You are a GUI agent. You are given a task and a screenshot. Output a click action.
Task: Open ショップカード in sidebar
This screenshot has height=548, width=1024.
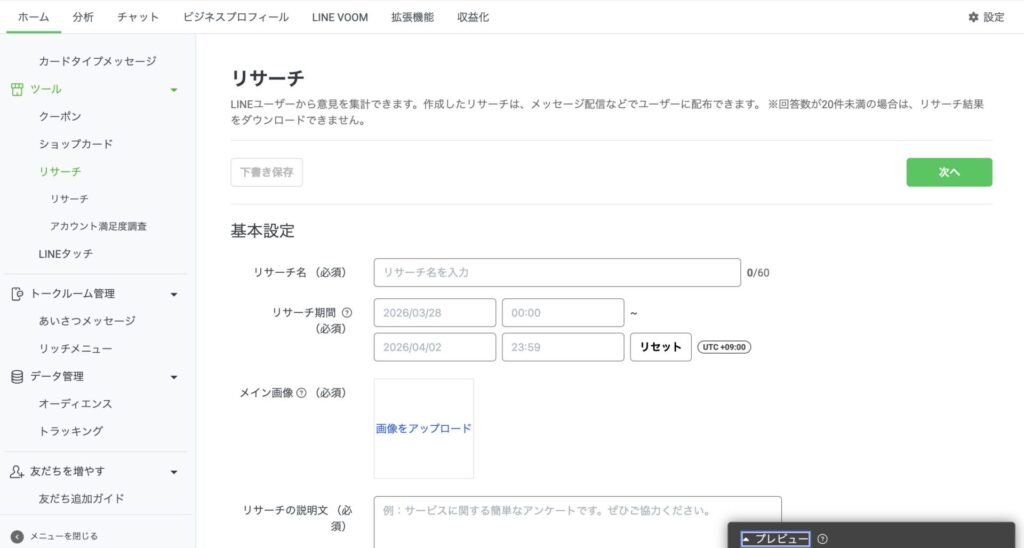pyautogui.click(x=76, y=144)
